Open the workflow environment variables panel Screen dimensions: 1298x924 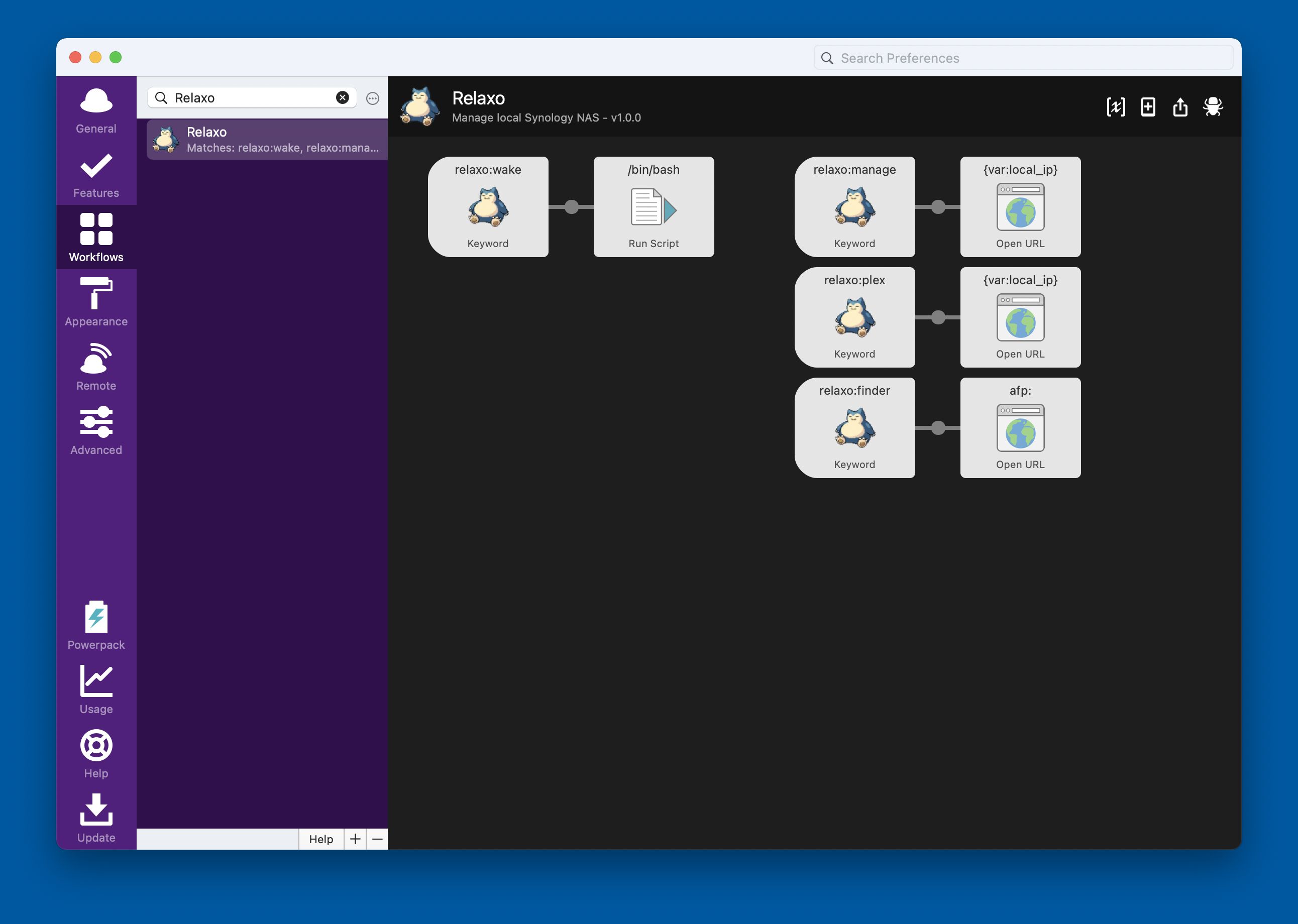click(1116, 106)
